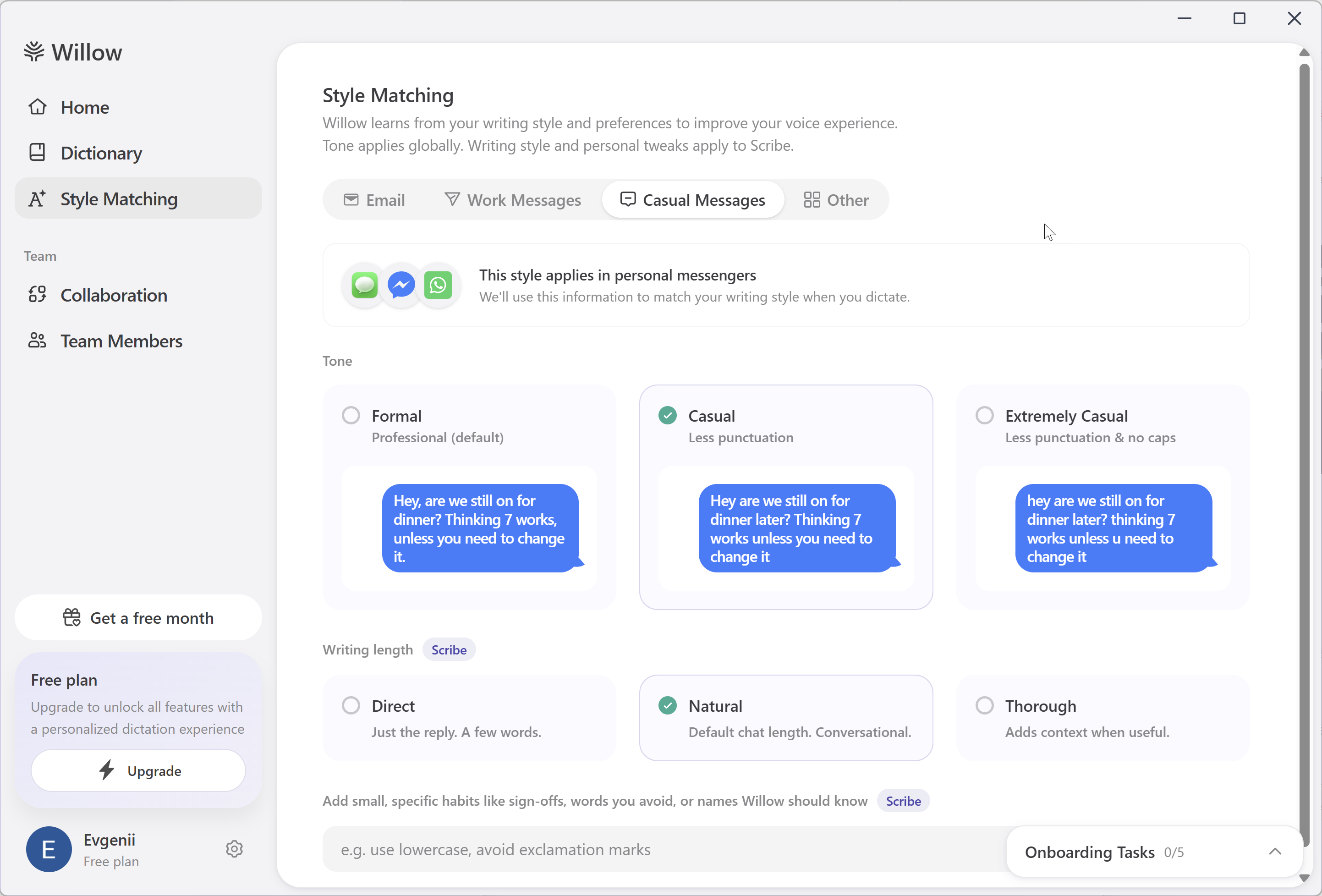Click the Upgrade button
Screen dimensions: 1322x896
pos(138,771)
